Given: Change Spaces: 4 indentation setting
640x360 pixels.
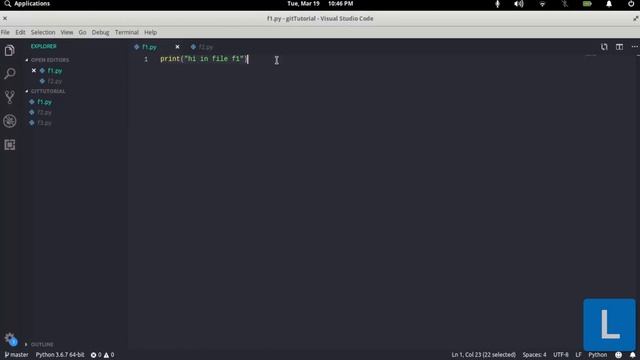Looking at the screenshot, I should point(534,355).
